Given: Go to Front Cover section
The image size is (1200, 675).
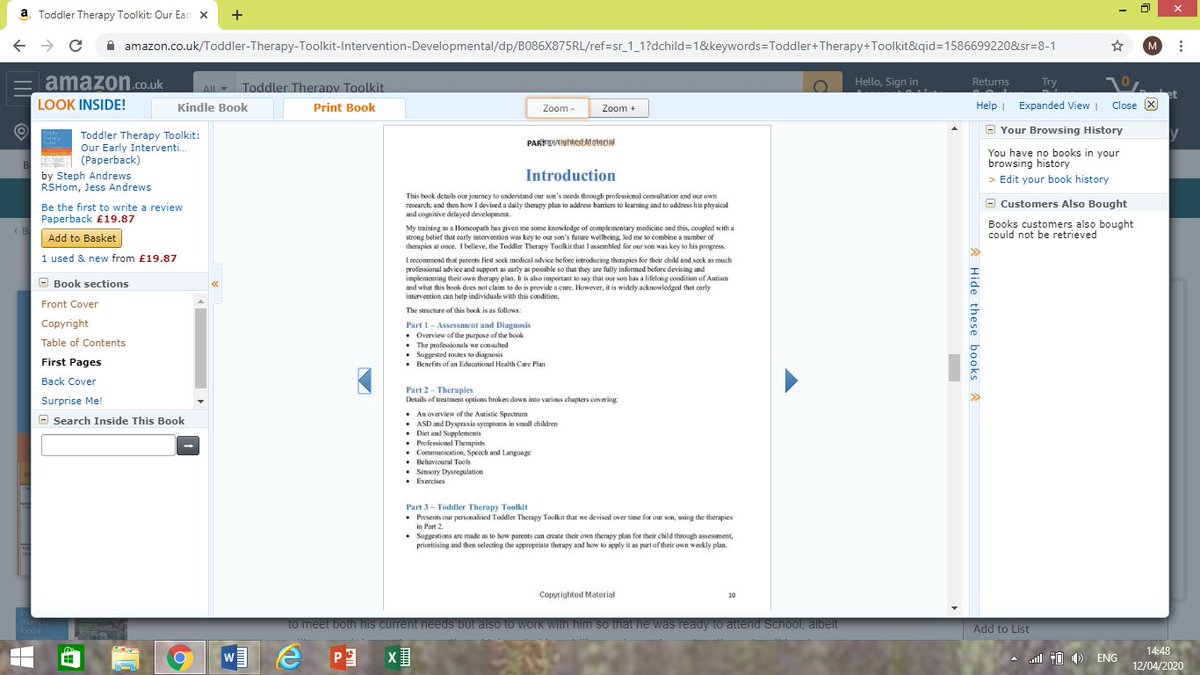Looking at the screenshot, I should pyautogui.click(x=70, y=304).
